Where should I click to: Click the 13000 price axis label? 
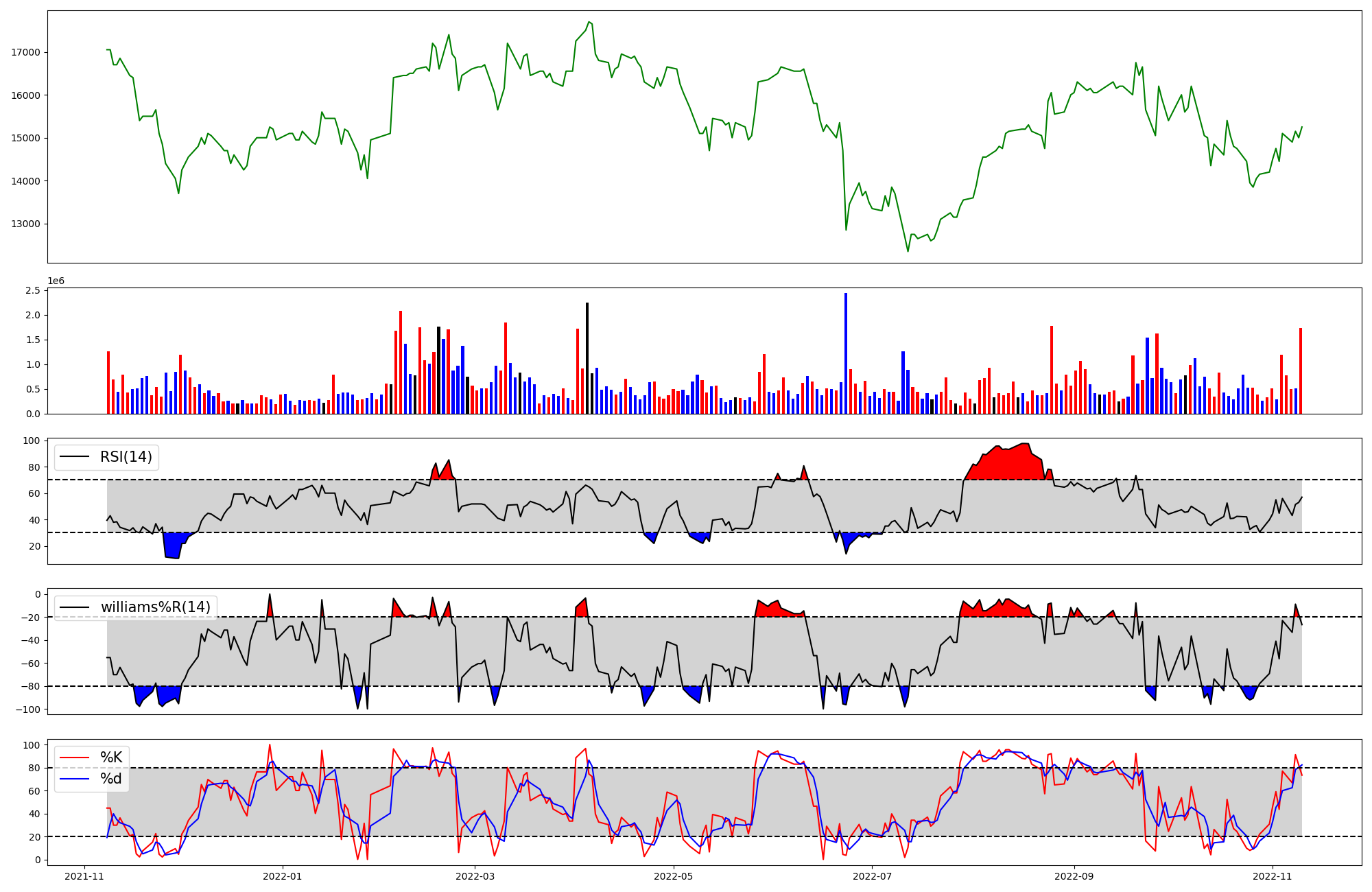pyautogui.click(x=25, y=224)
